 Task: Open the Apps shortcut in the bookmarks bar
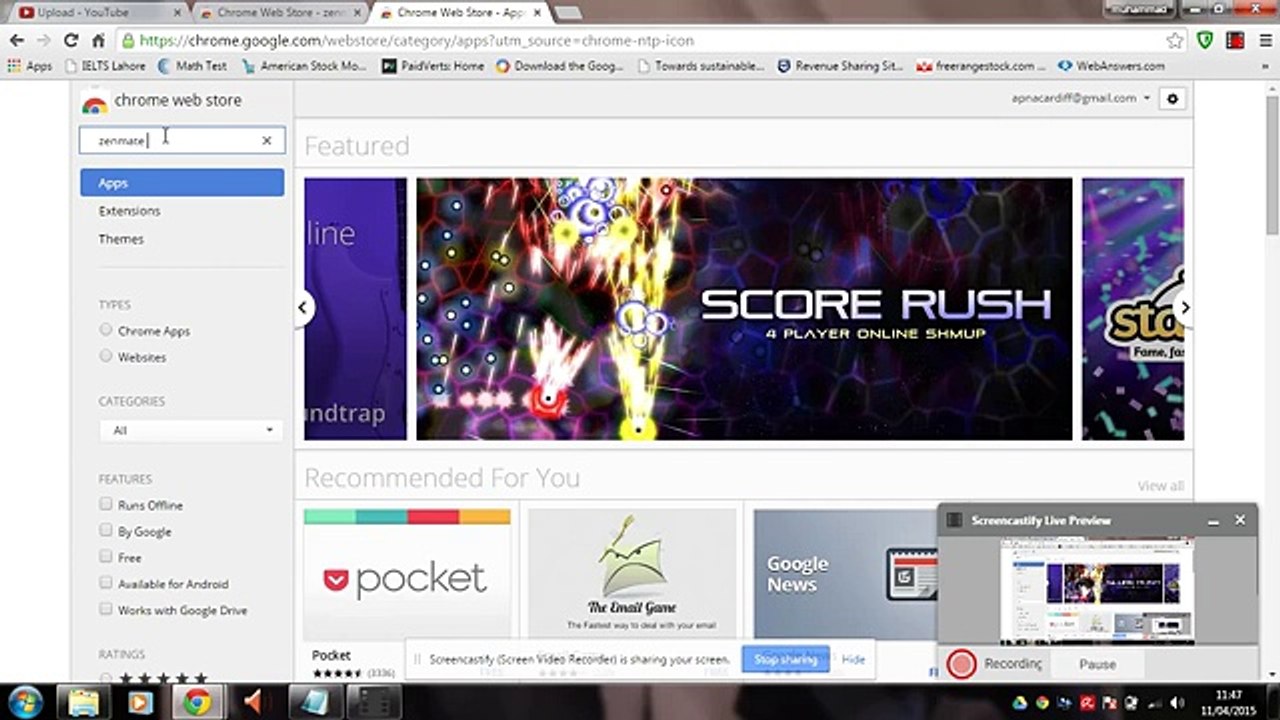click(x=29, y=66)
